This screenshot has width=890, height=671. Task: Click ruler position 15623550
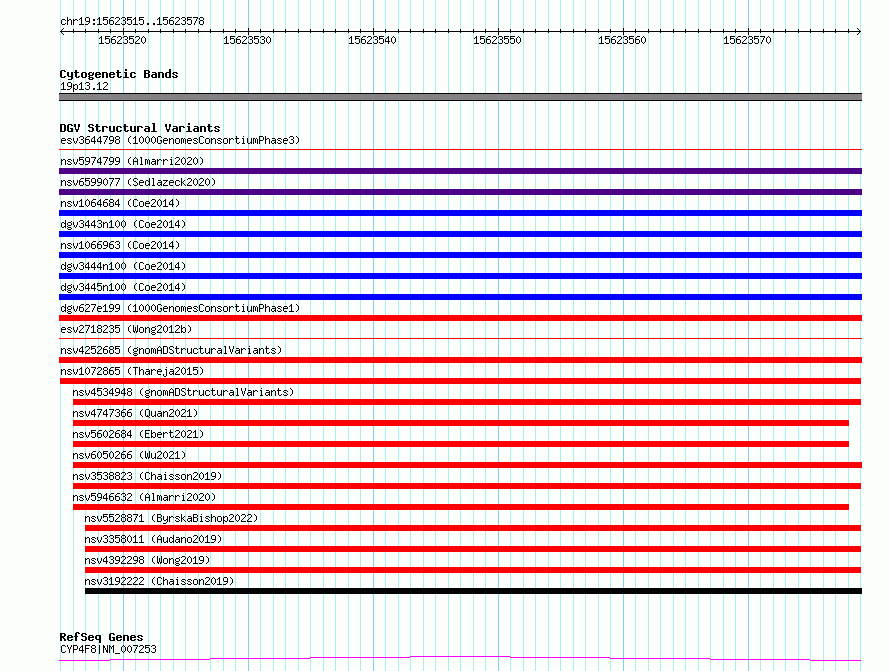[497, 40]
